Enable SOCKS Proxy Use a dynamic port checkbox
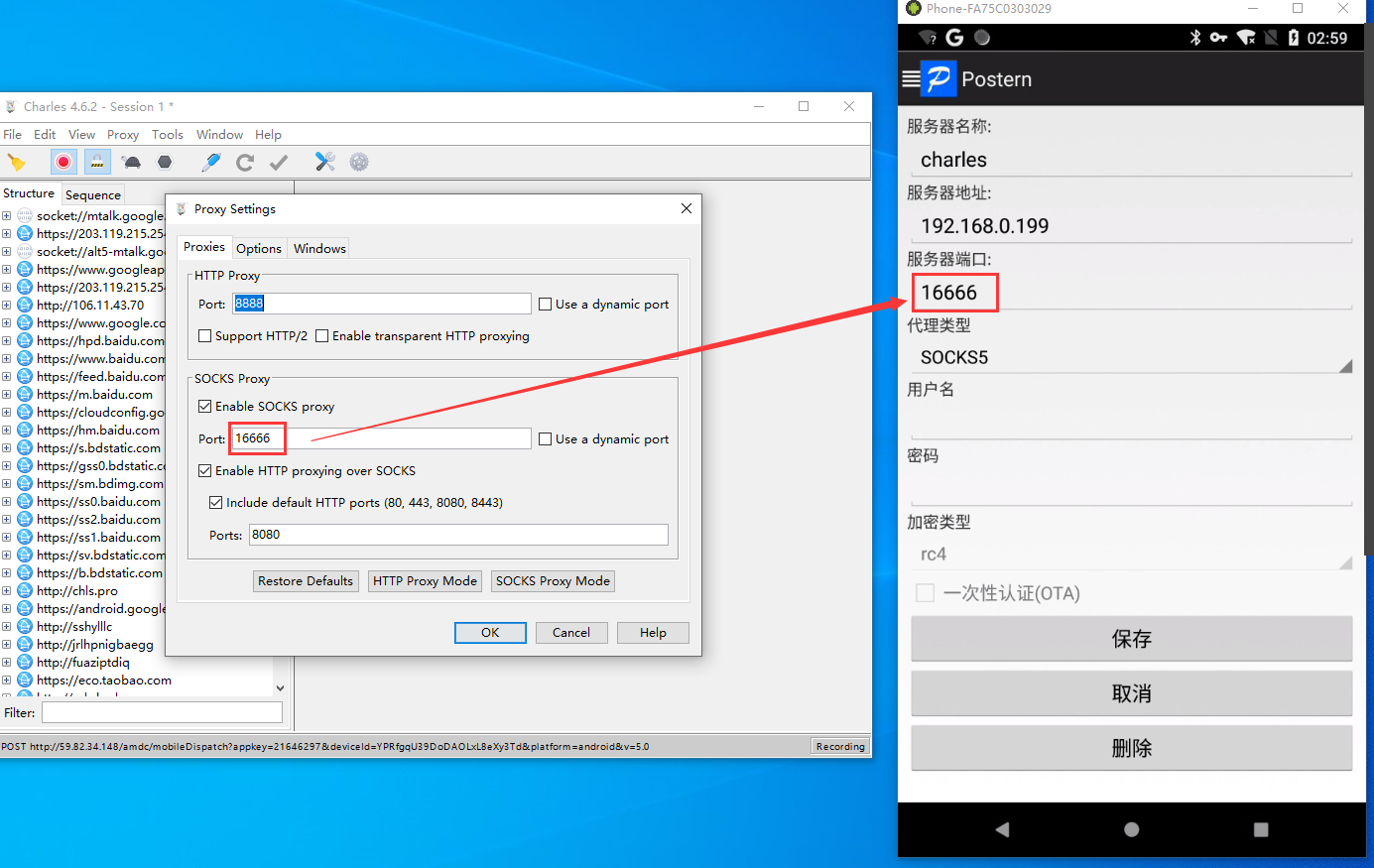 [x=546, y=439]
